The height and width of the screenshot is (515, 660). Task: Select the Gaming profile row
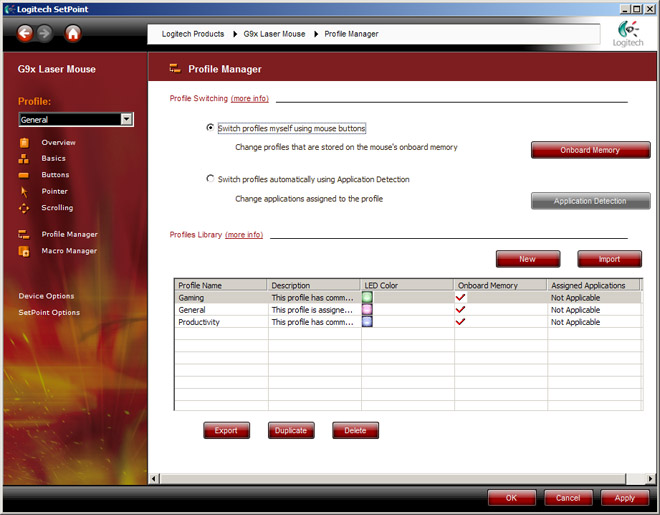(x=408, y=297)
